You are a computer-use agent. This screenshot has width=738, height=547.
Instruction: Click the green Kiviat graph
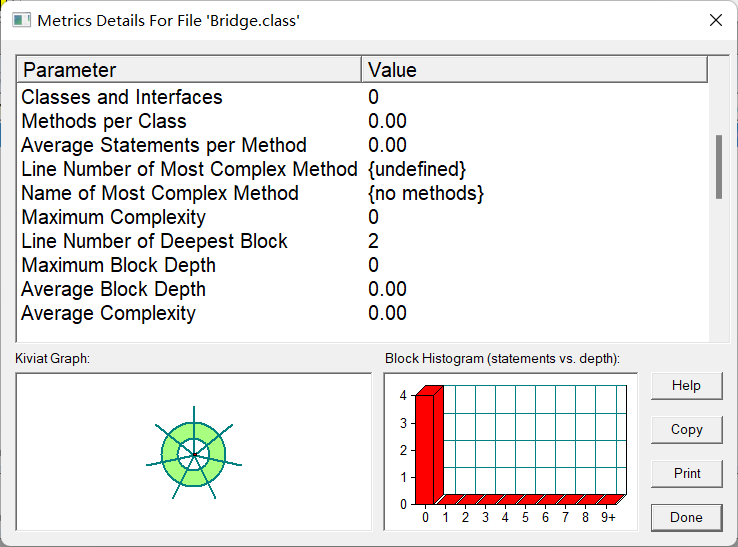194,454
